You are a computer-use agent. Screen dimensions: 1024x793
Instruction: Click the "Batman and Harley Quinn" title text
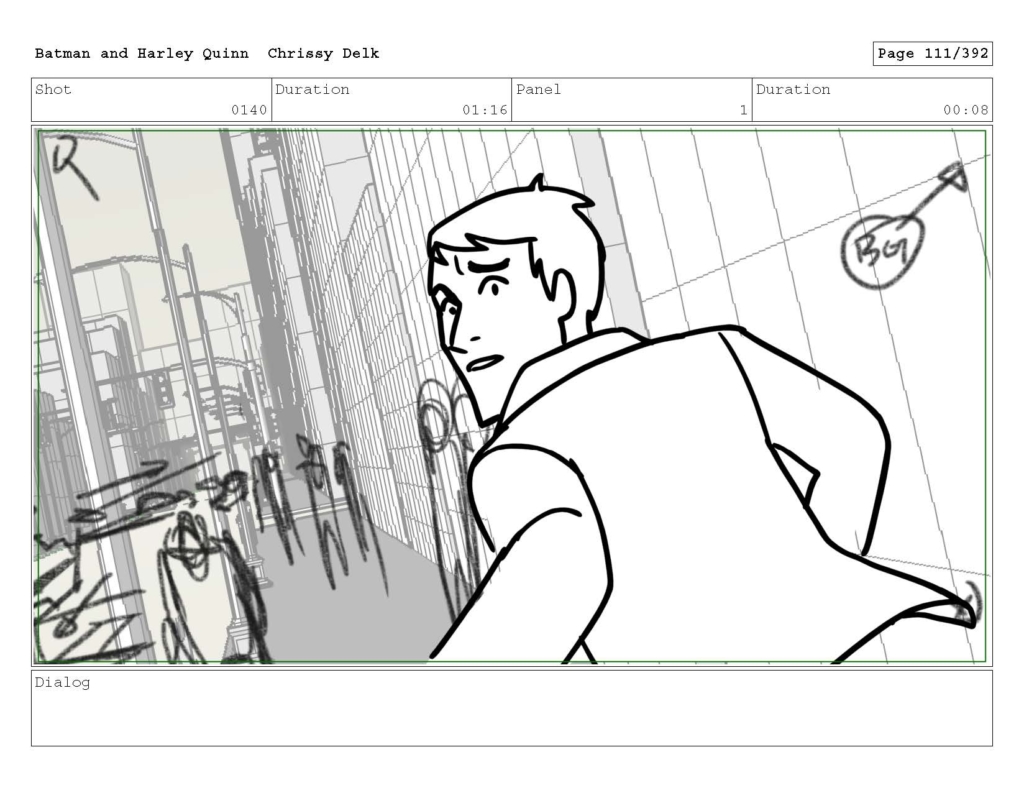[x=142, y=54]
